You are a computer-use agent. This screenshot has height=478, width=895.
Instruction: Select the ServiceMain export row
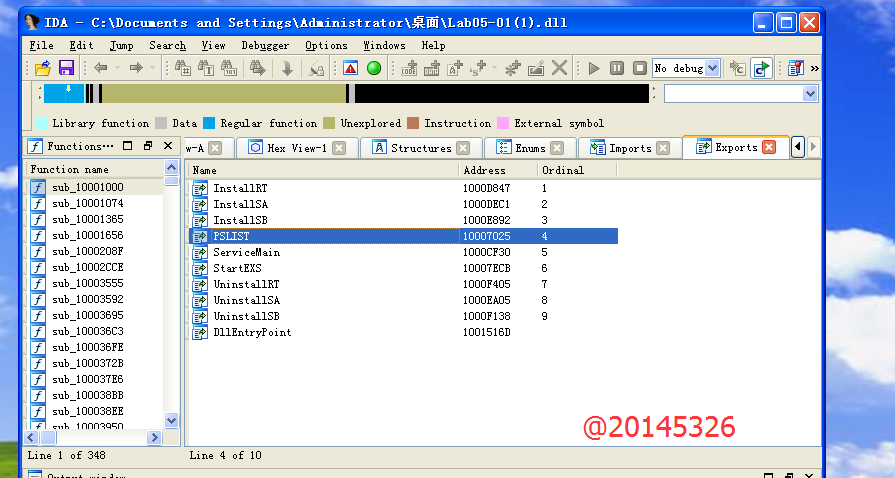[x=404, y=252]
